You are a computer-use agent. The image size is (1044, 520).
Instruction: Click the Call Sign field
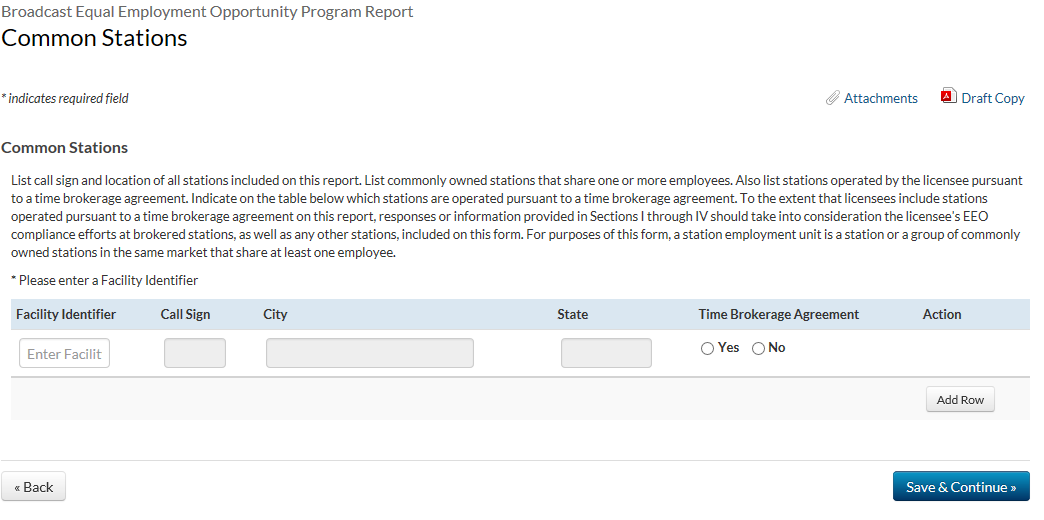[x=195, y=353]
